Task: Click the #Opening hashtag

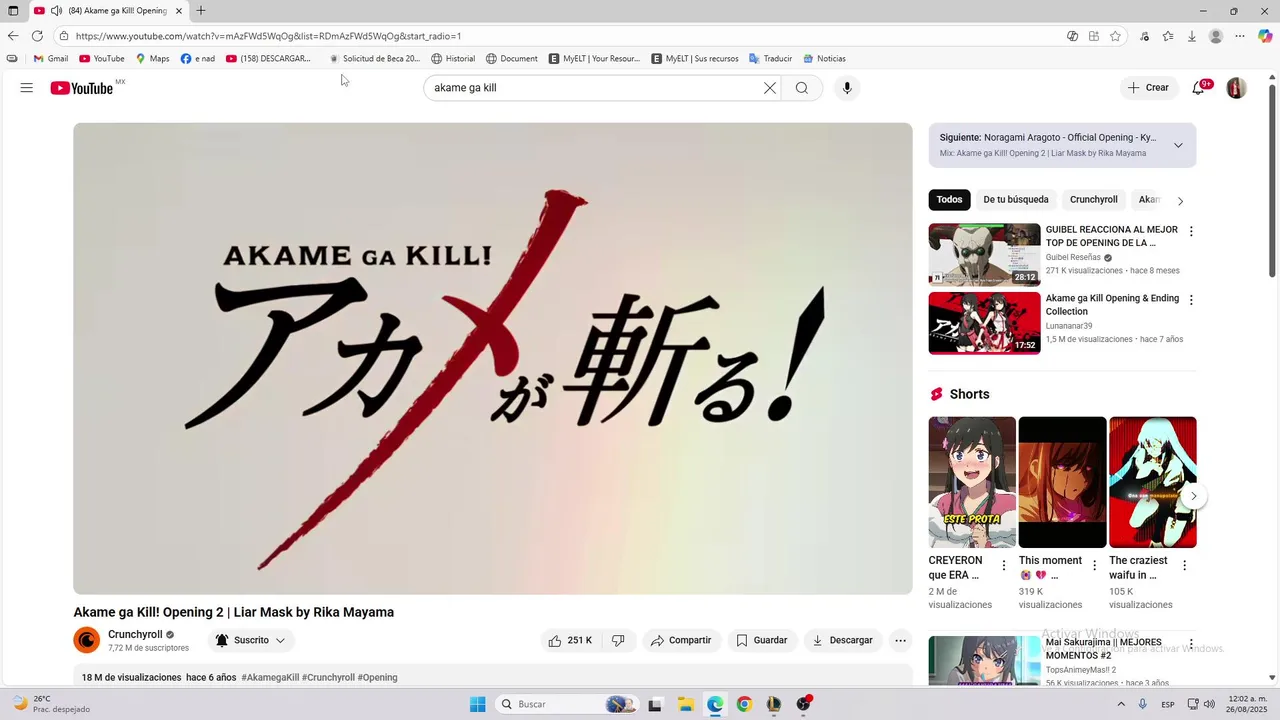Action: pyautogui.click(x=377, y=677)
